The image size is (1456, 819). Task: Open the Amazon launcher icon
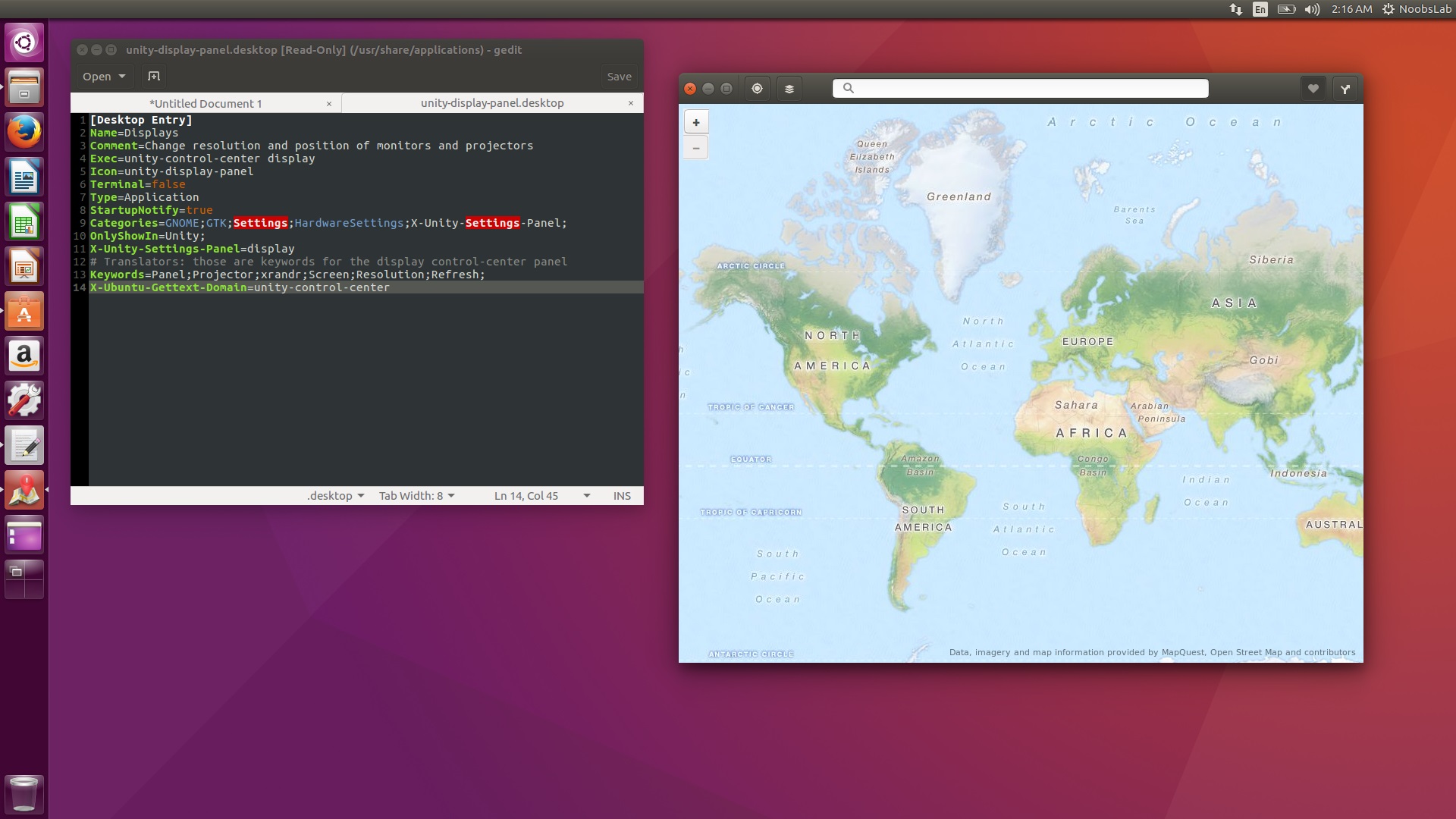24,356
